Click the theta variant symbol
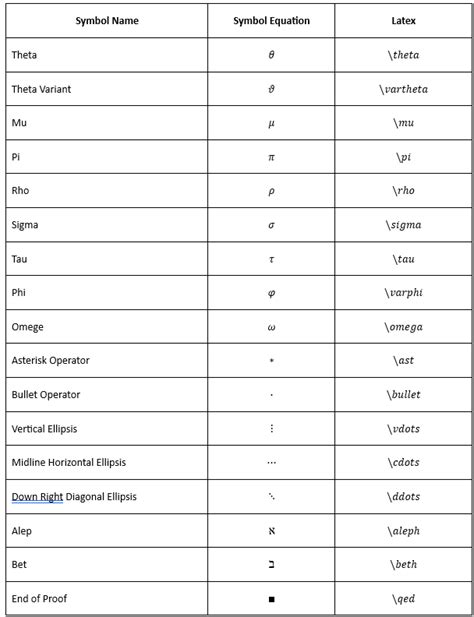 [x=271, y=89]
